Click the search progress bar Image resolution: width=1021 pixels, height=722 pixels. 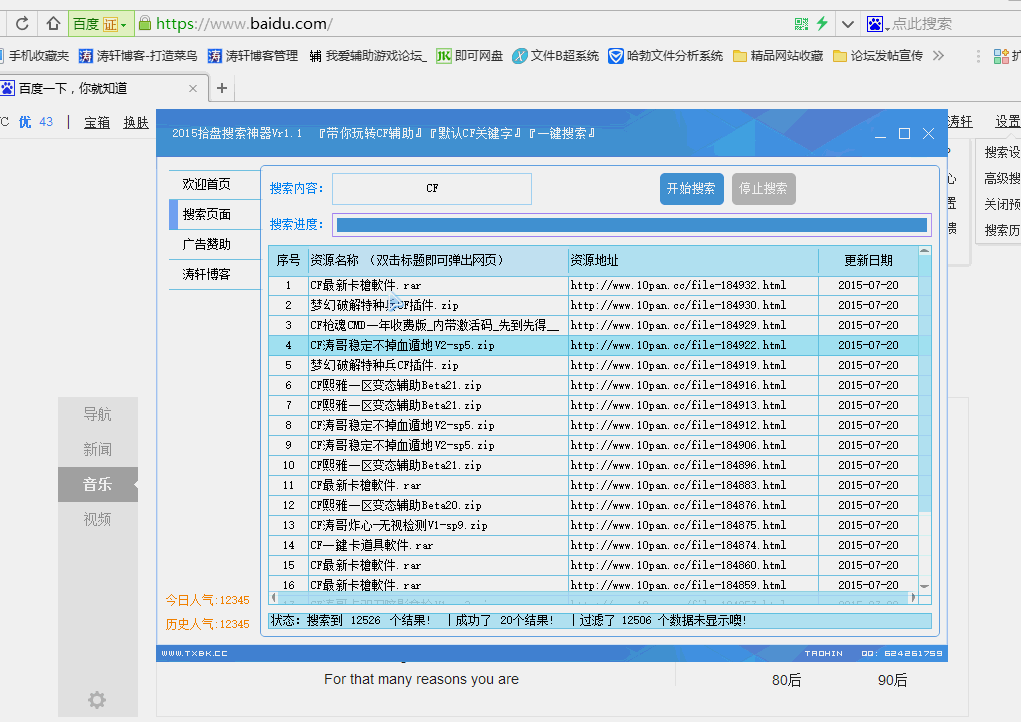click(631, 225)
